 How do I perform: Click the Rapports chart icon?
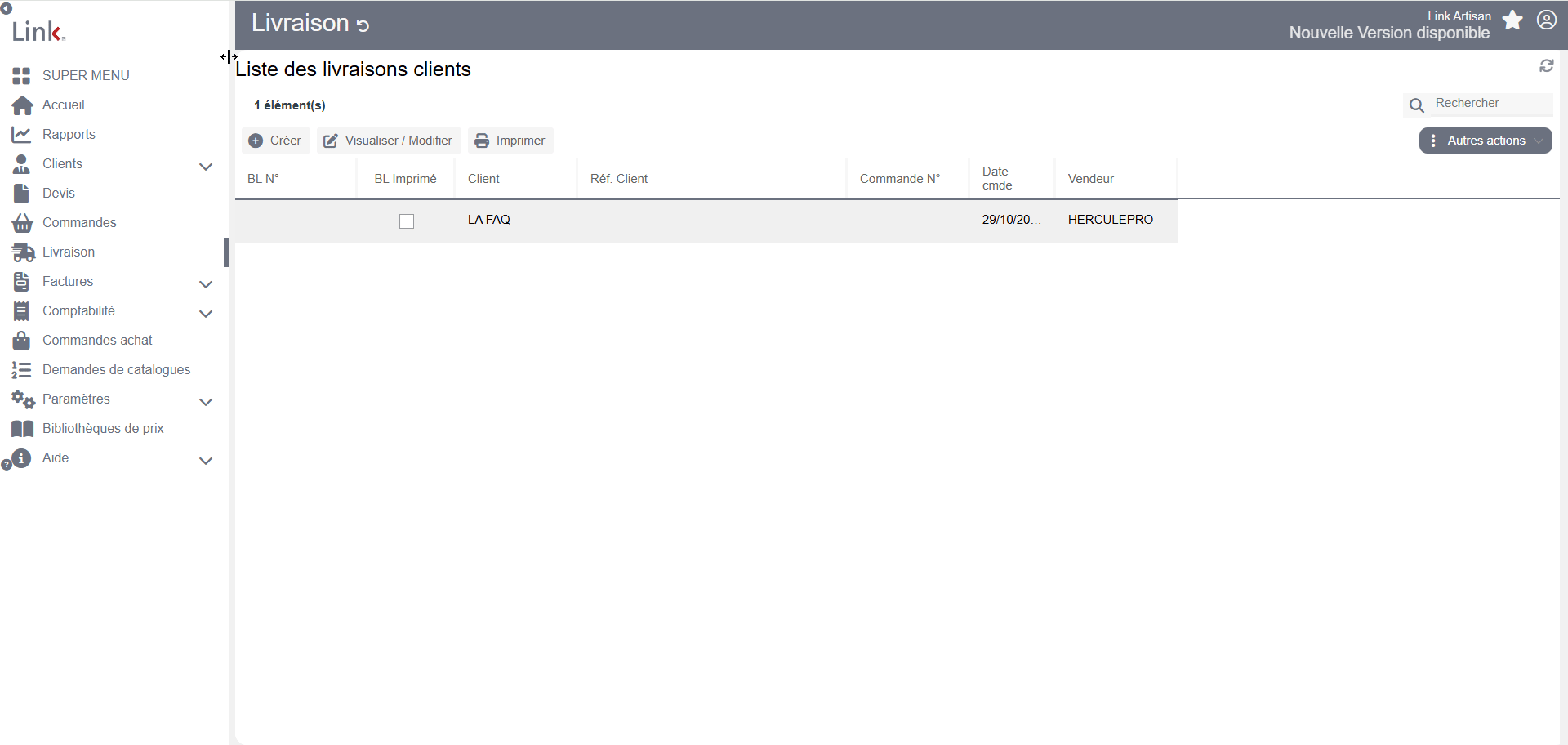(x=21, y=135)
